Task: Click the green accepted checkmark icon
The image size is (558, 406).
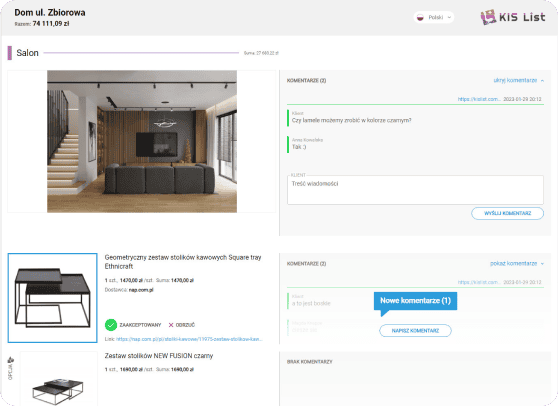Action: pyautogui.click(x=111, y=325)
